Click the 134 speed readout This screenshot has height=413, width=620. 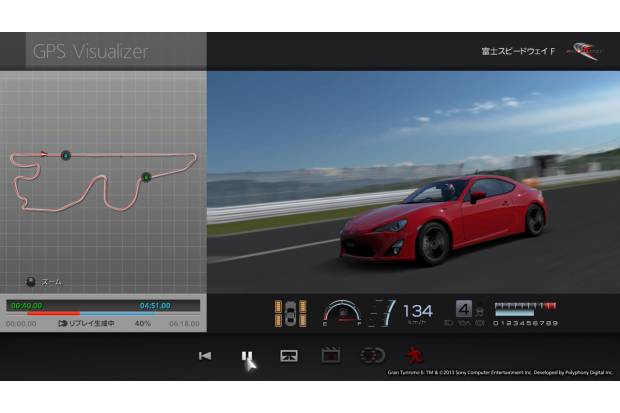click(418, 311)
